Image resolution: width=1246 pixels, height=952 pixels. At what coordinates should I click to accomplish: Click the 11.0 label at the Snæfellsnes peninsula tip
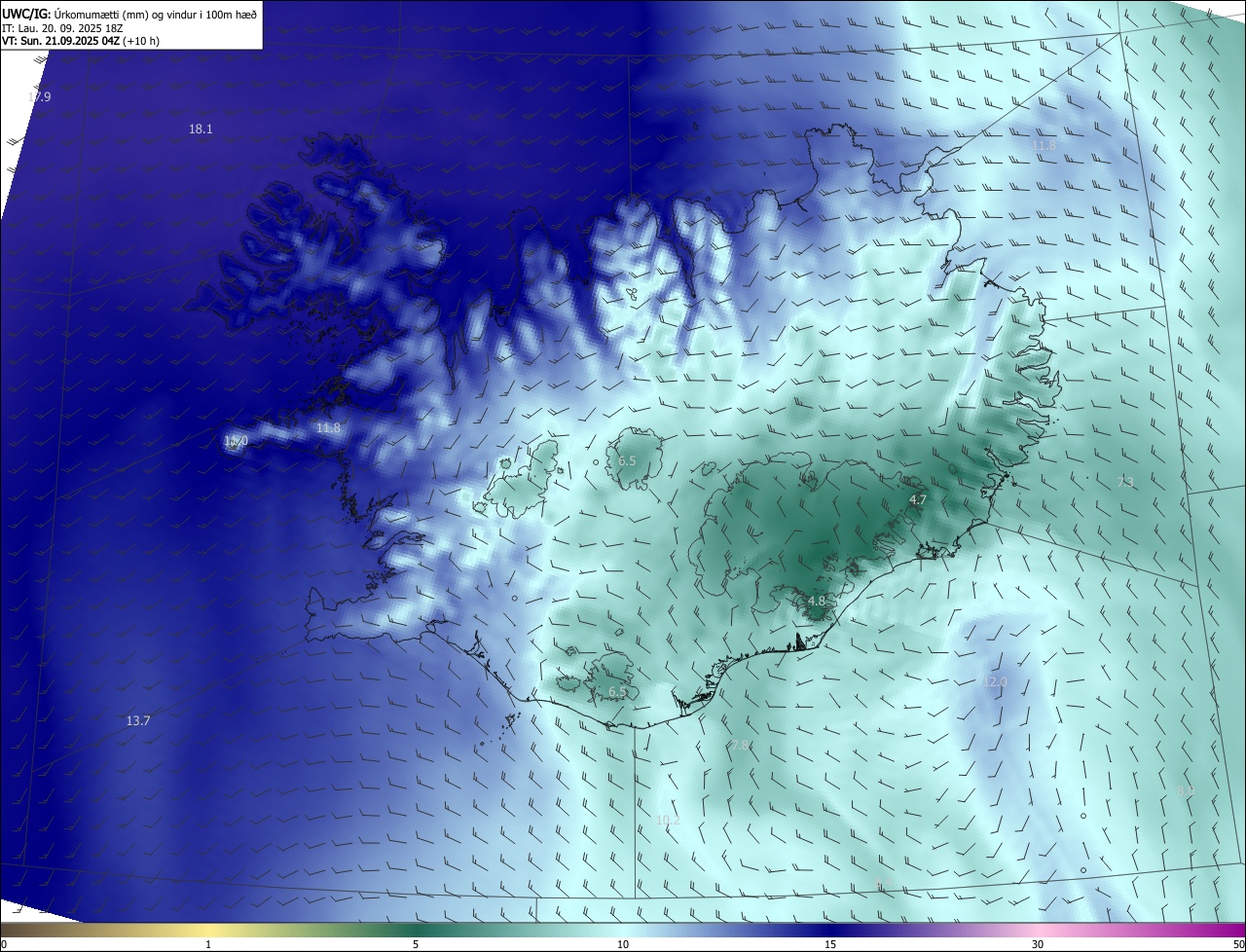pos(236,441)
